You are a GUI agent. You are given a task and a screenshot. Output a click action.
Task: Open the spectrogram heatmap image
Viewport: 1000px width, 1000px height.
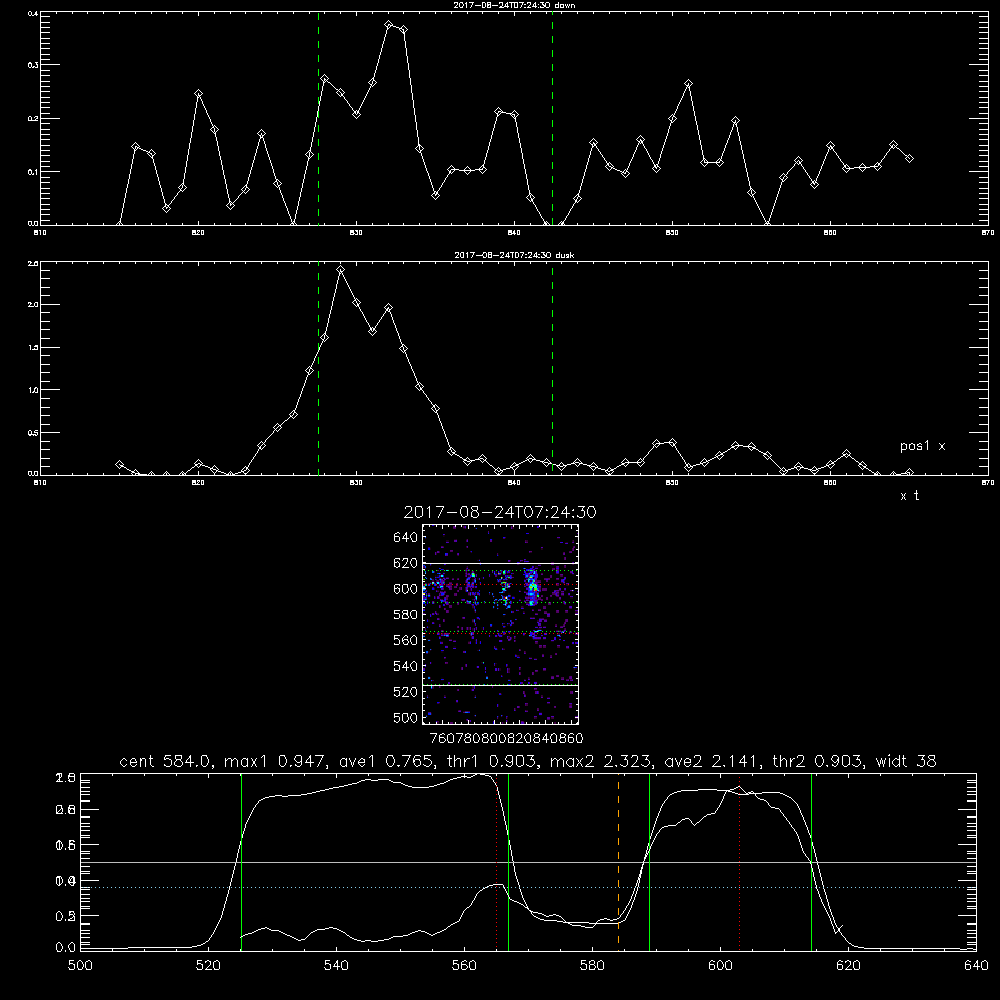501,624
